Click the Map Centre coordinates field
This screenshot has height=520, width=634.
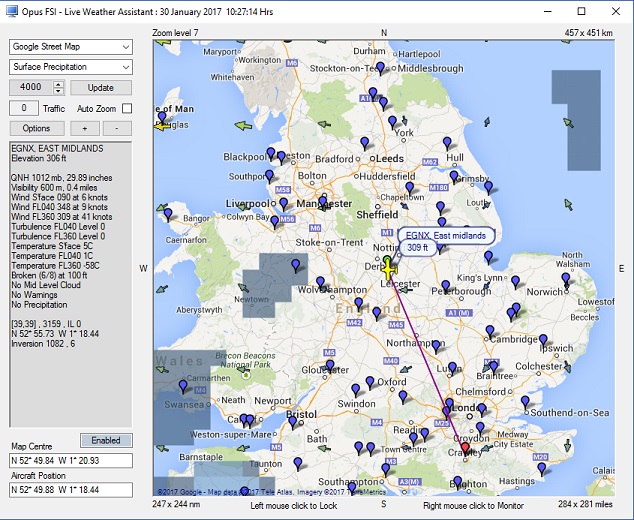coord(71,461)
